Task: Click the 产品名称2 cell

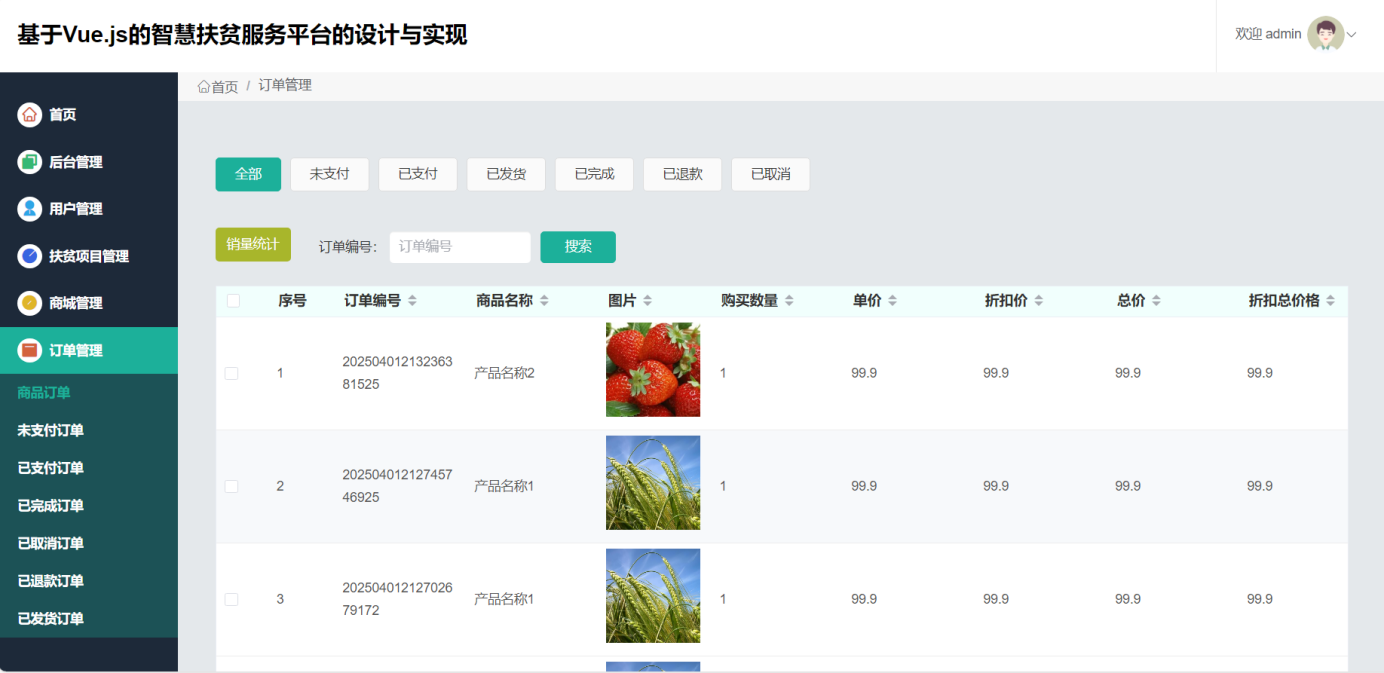Action: tap(504, 373)
